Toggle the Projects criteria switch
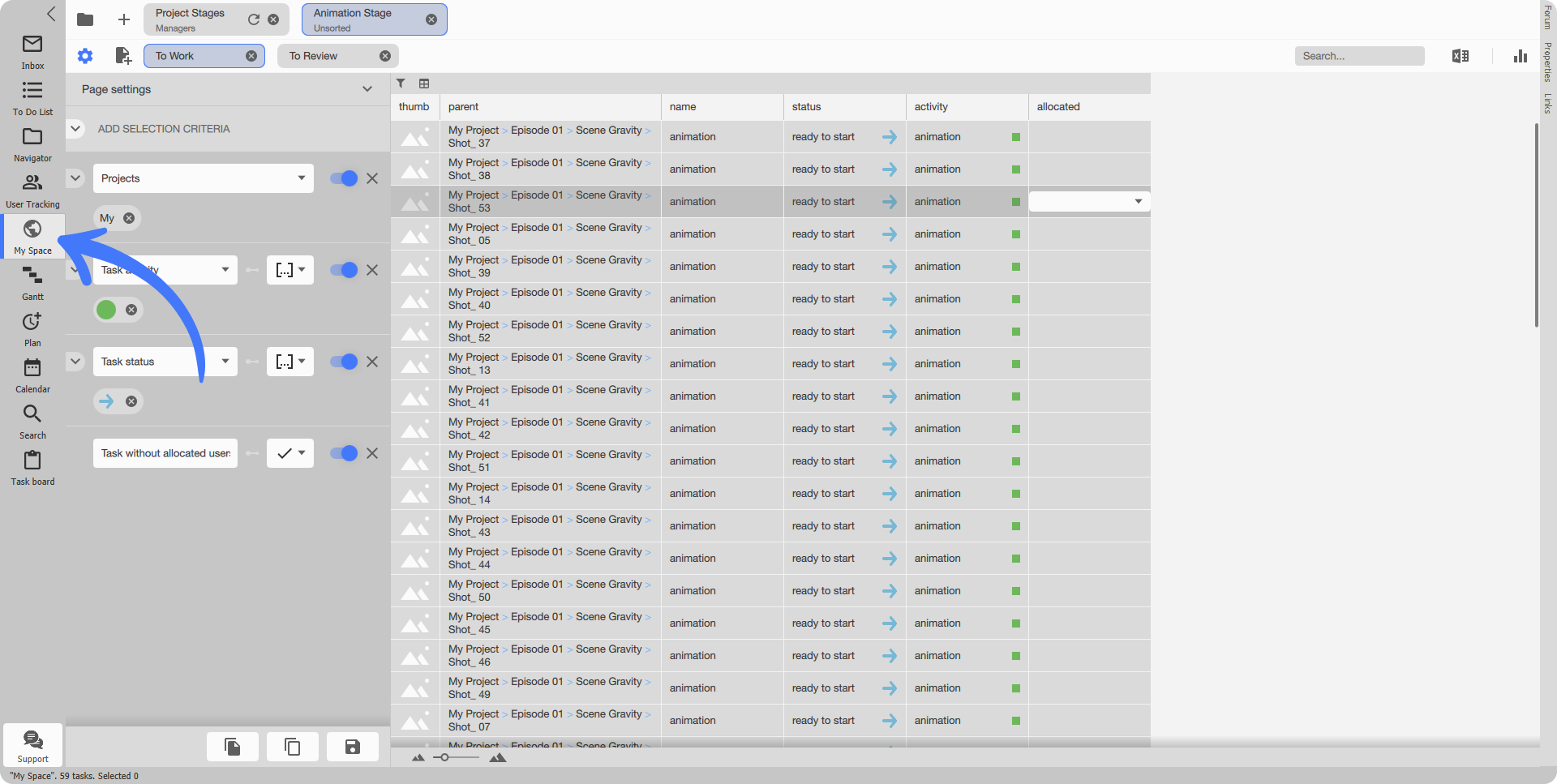Viewport: 1557px width, 784px height. tap(344, 178)
